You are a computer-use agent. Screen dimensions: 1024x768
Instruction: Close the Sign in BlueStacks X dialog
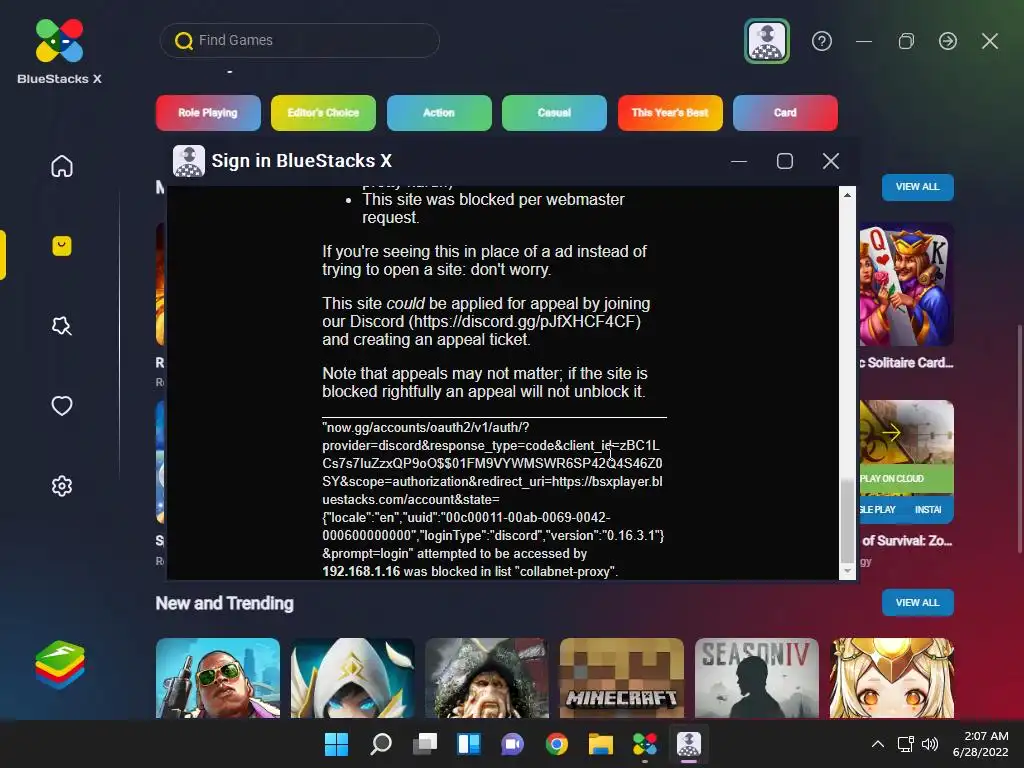pos(831,161)
